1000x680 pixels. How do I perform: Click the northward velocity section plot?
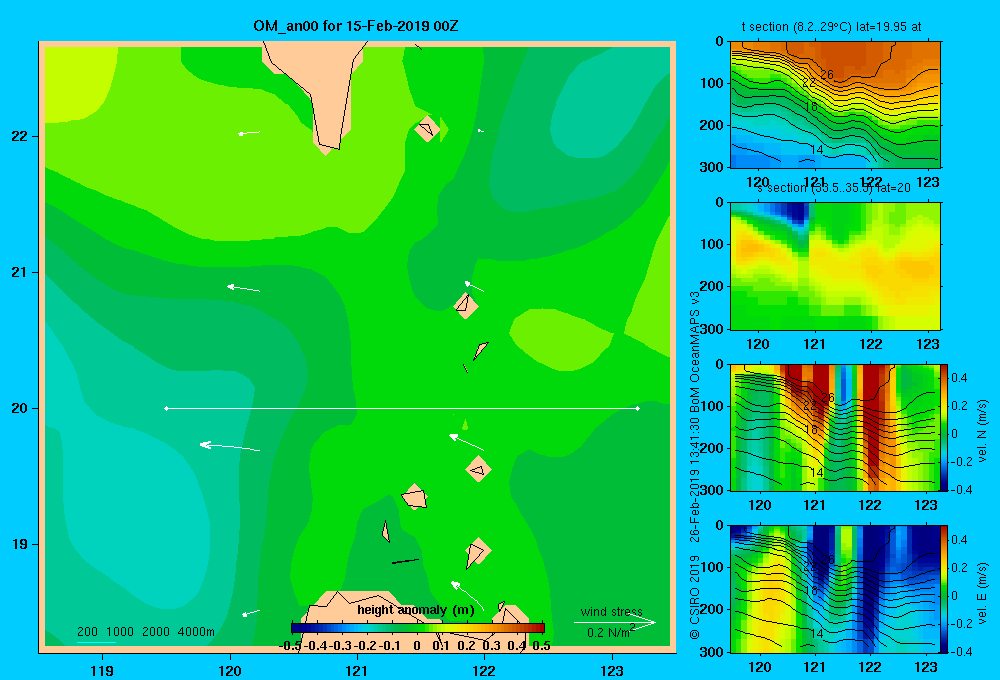click(835, 427)
